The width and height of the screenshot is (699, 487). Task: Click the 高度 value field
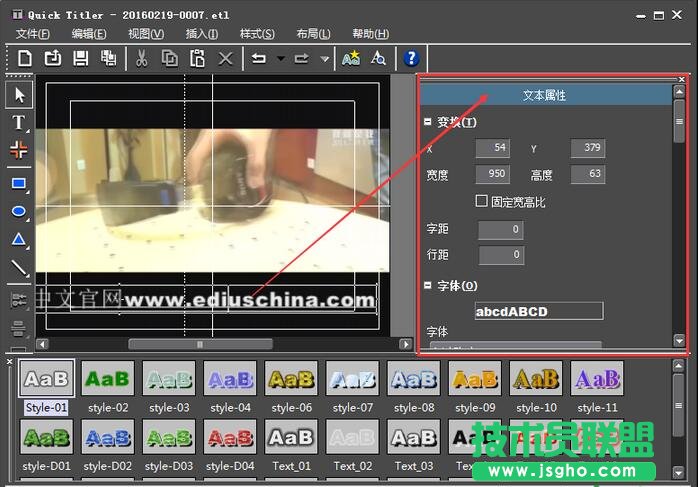(588, 174)
